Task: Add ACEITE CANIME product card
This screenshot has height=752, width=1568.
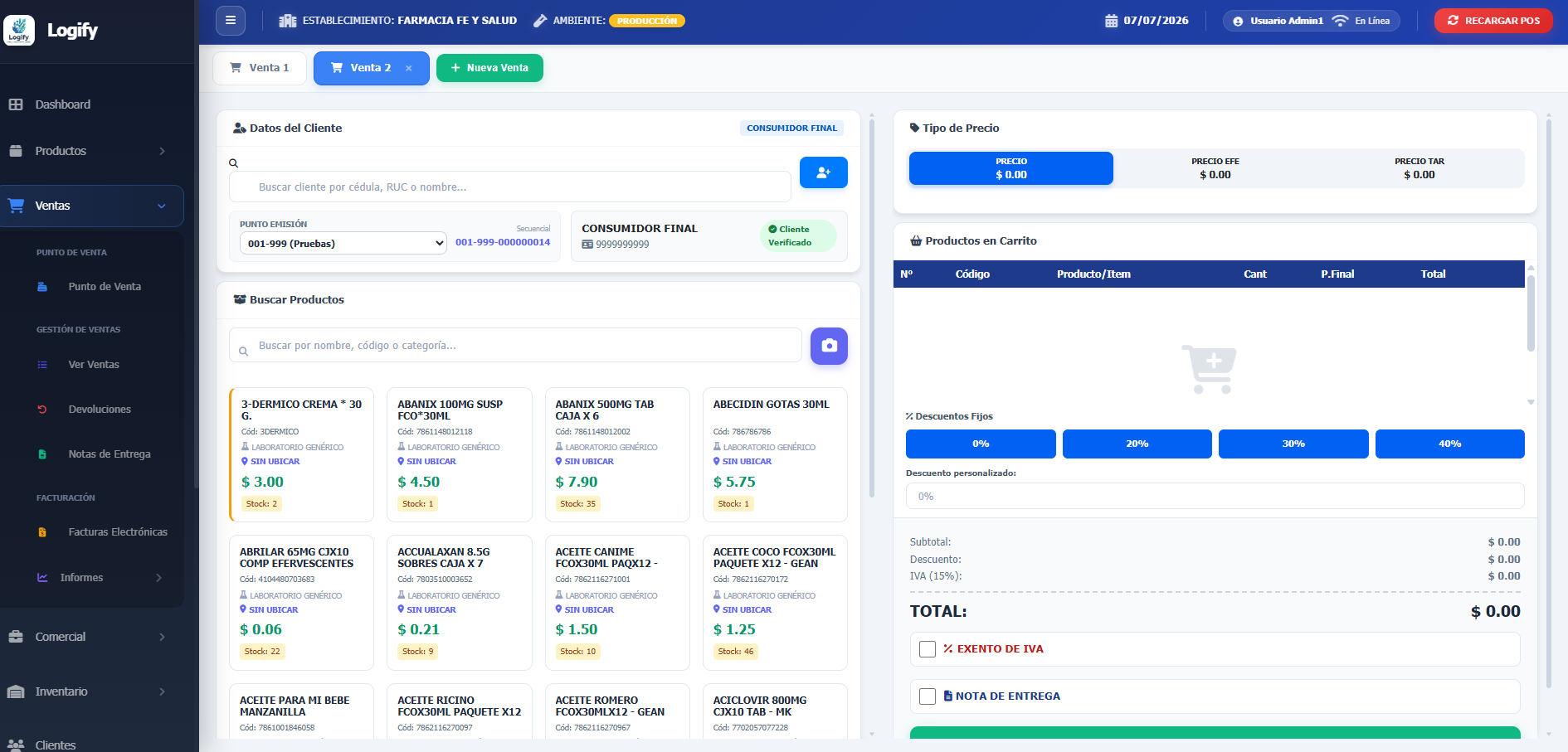Action: [617, 603]
